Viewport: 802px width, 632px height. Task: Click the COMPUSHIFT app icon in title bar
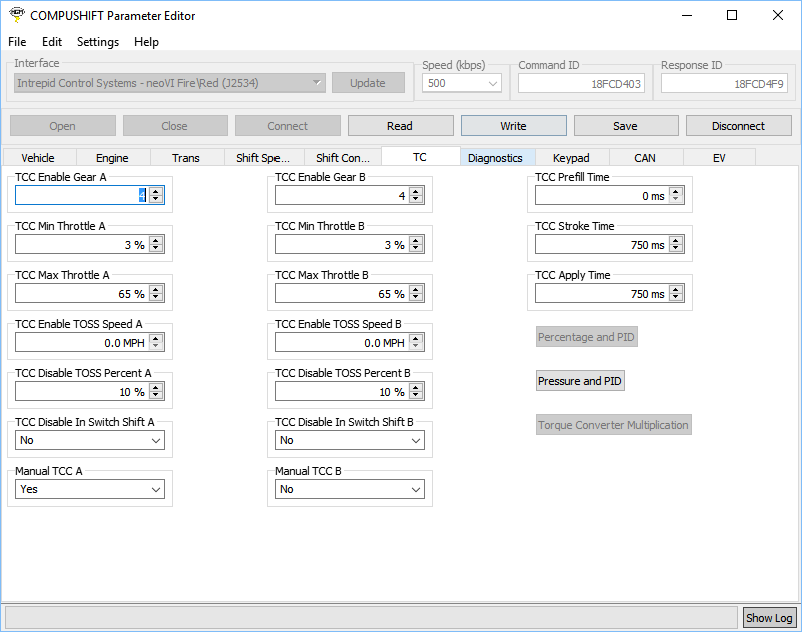(x=16, y=15)
